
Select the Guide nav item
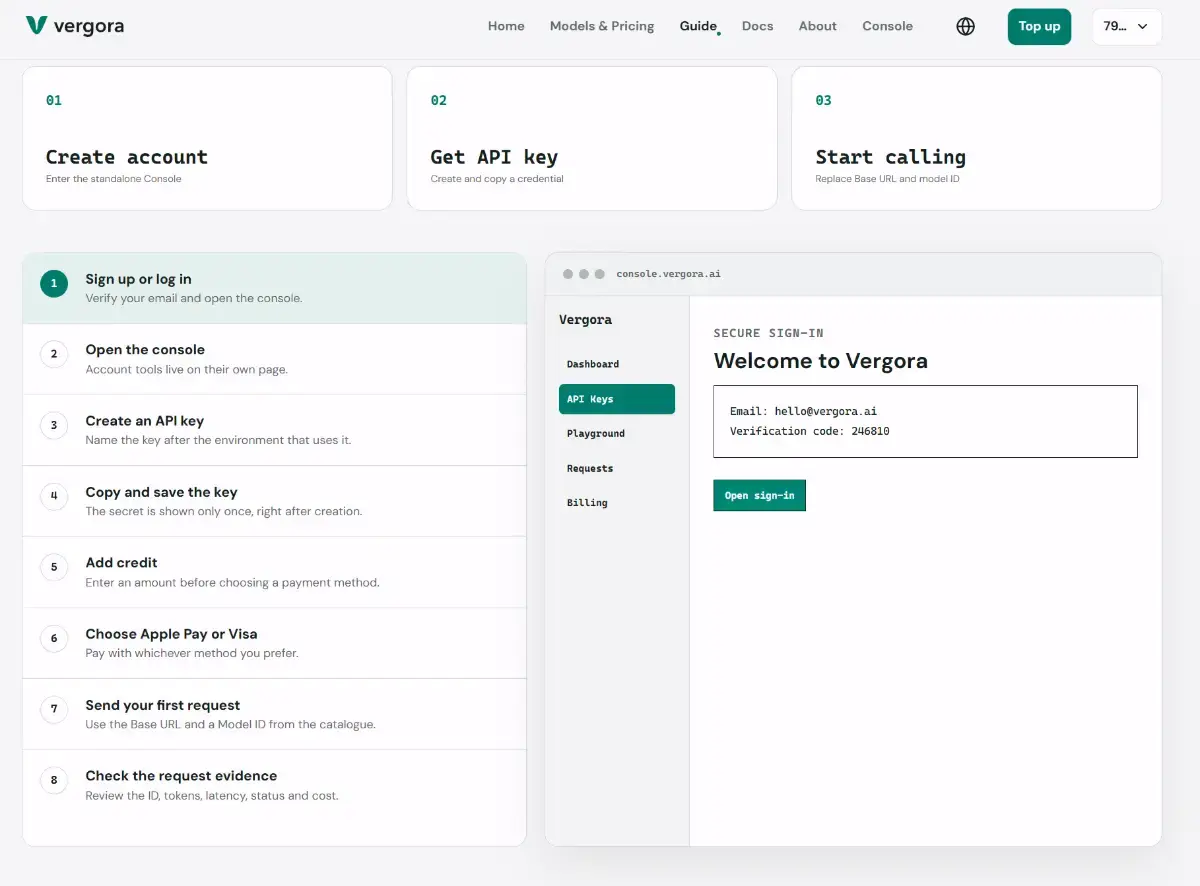[698, 26]
